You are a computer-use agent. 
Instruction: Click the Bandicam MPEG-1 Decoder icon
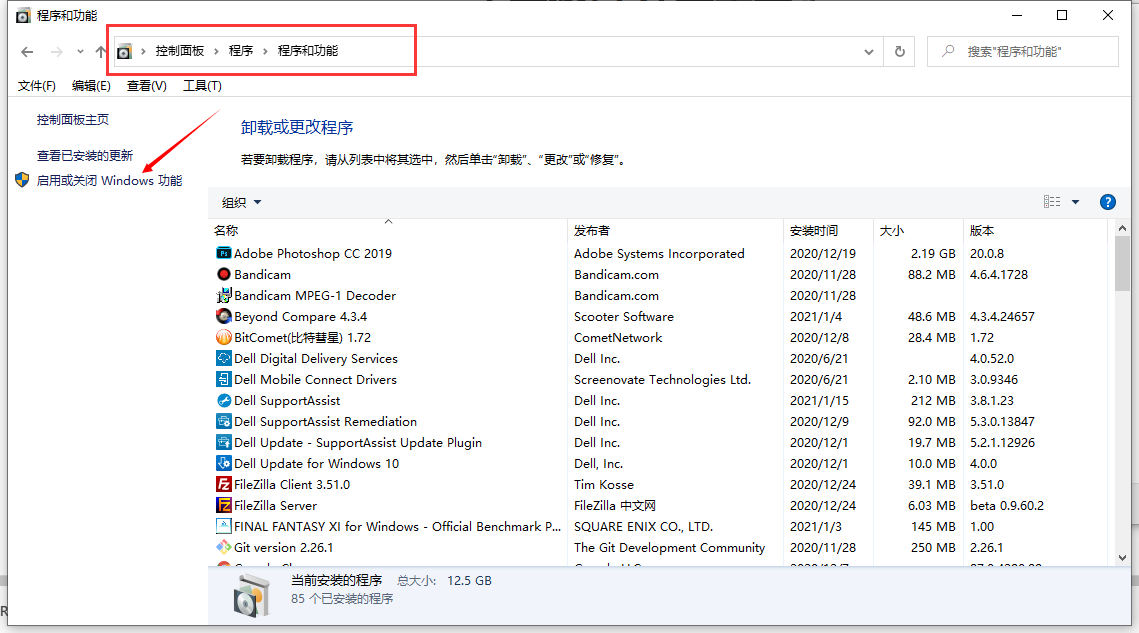point(224,295)
